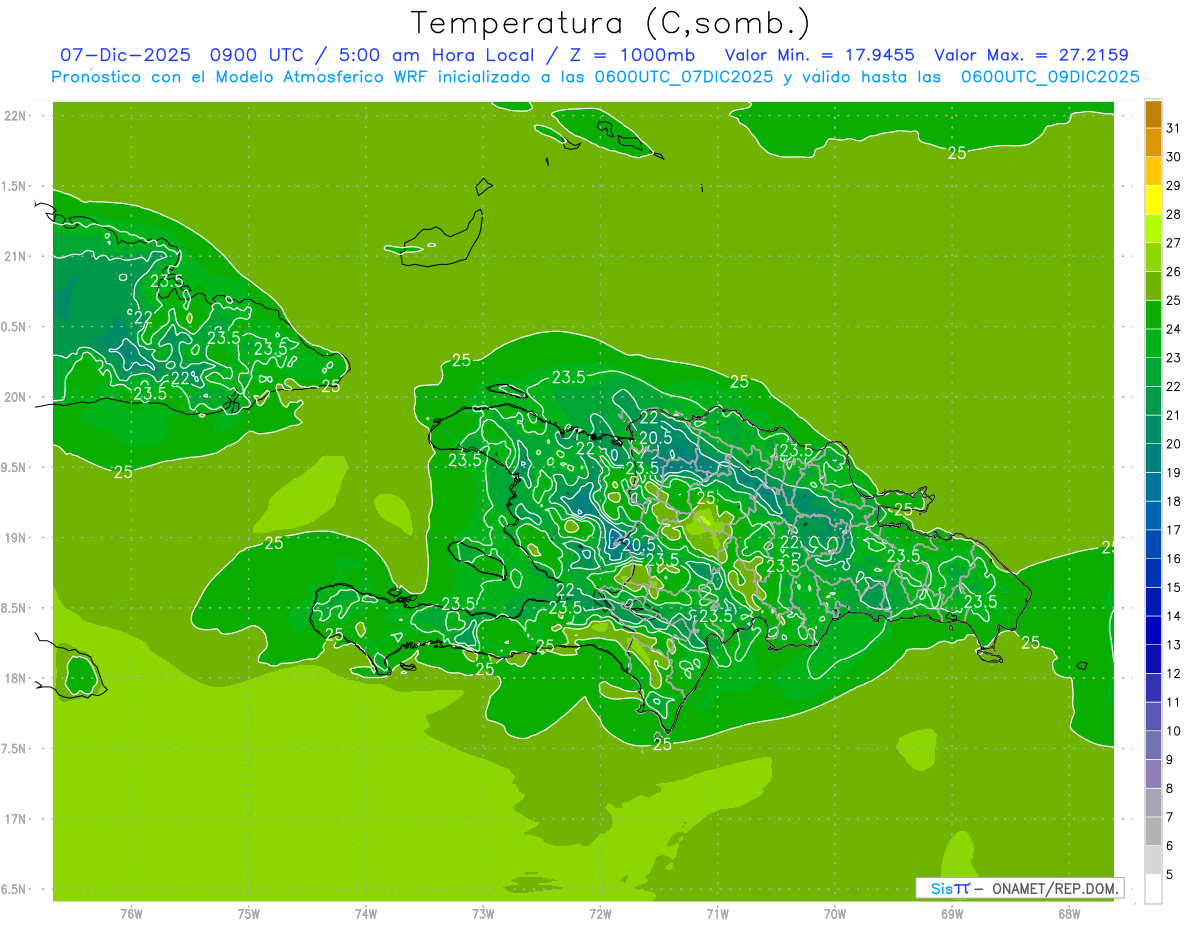Open the ONAMET/REP.DOM. watermark link
Screen dimensions: 1200x927
[x=1053, y=888]
